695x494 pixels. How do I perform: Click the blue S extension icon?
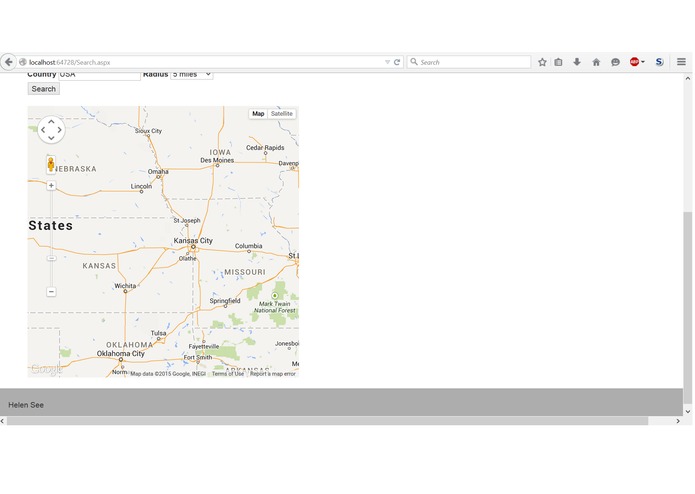660,62
